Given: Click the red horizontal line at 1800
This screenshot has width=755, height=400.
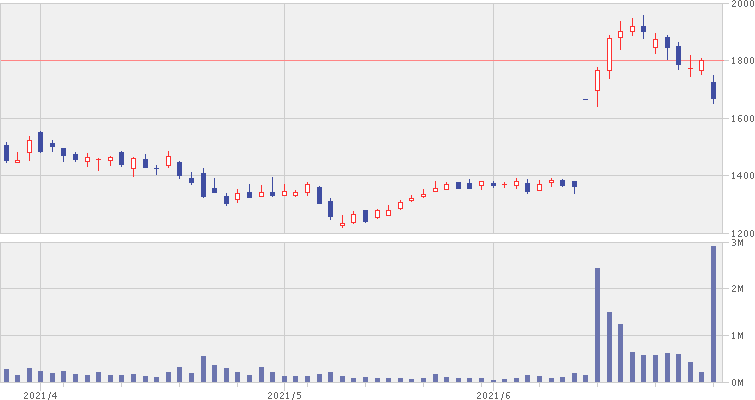Looking at the screenshot, I should point(300,60).
